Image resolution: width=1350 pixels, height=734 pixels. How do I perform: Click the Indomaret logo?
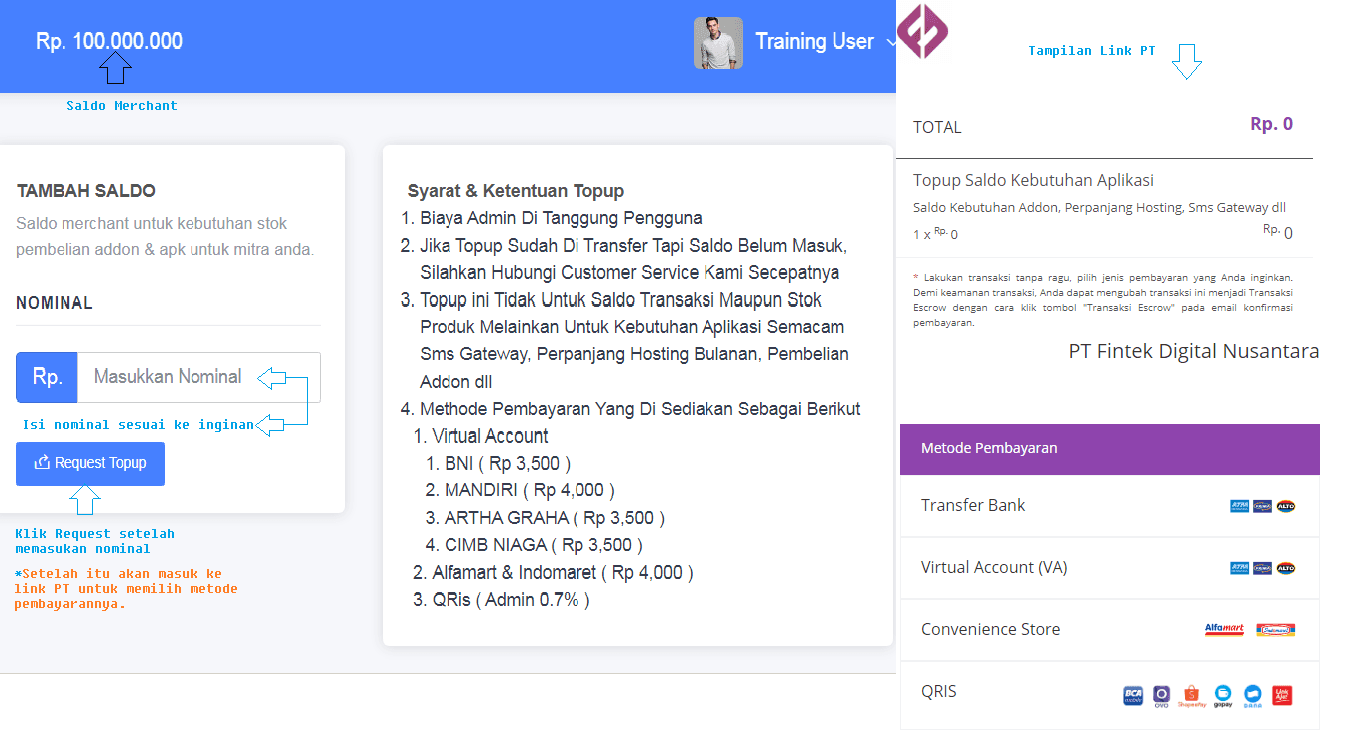point(1275,630)
